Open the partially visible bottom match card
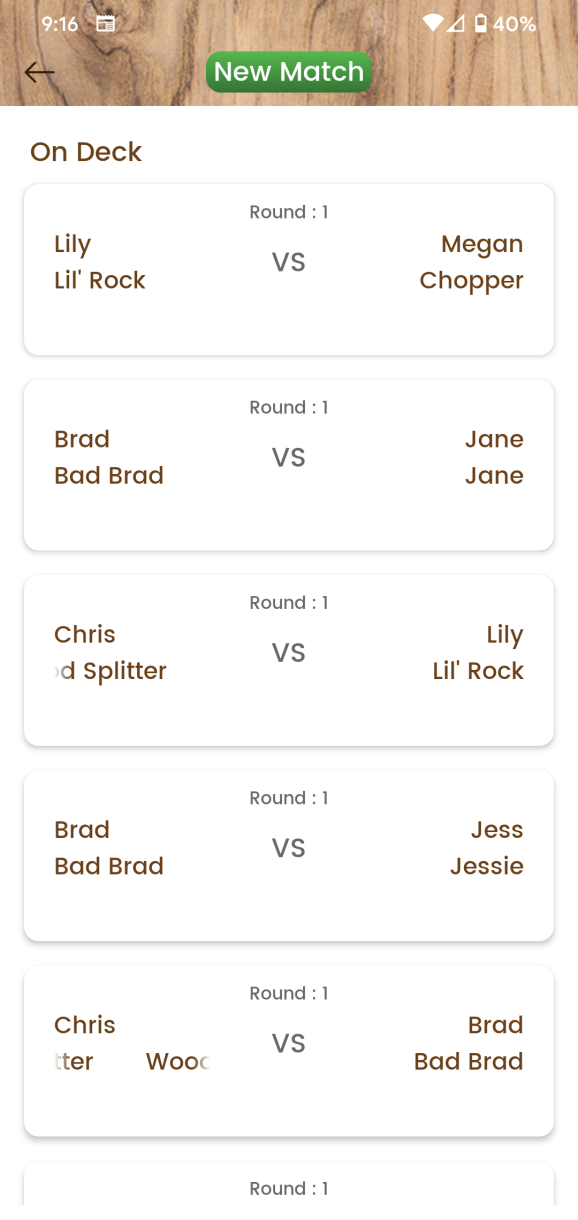This screenshot has width=578, height=1220. (x=289, y=1190)
